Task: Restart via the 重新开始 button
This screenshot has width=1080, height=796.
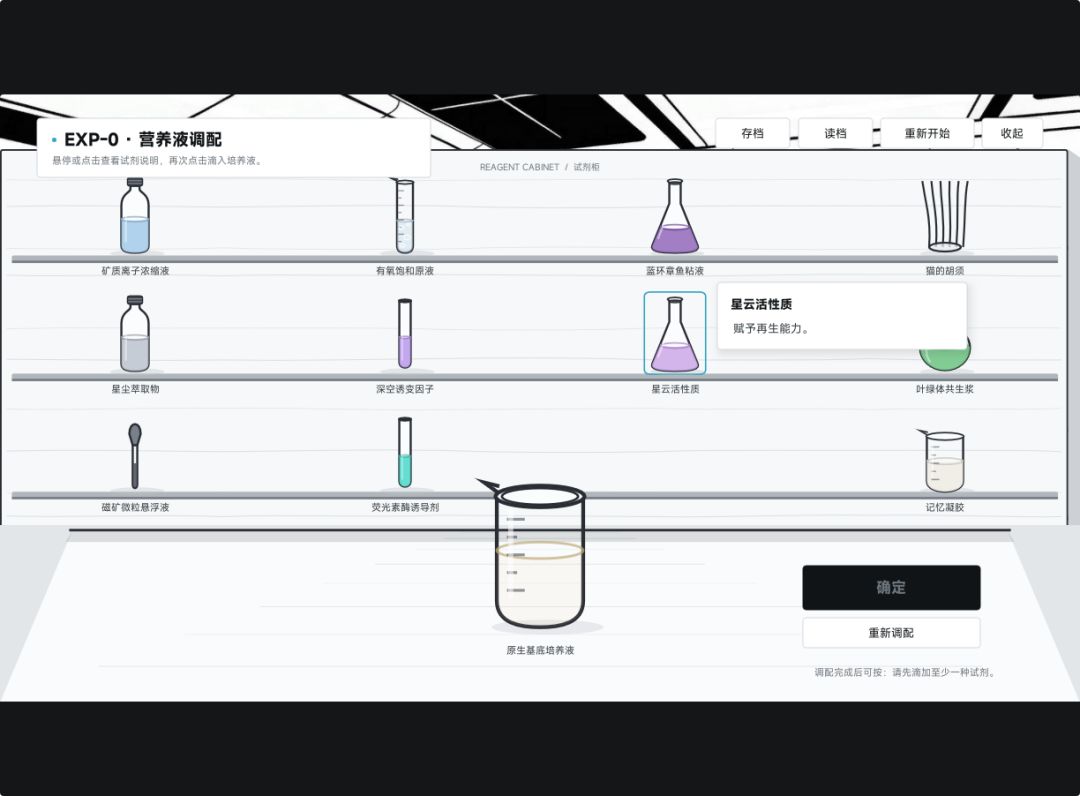Action: [927, 133]
